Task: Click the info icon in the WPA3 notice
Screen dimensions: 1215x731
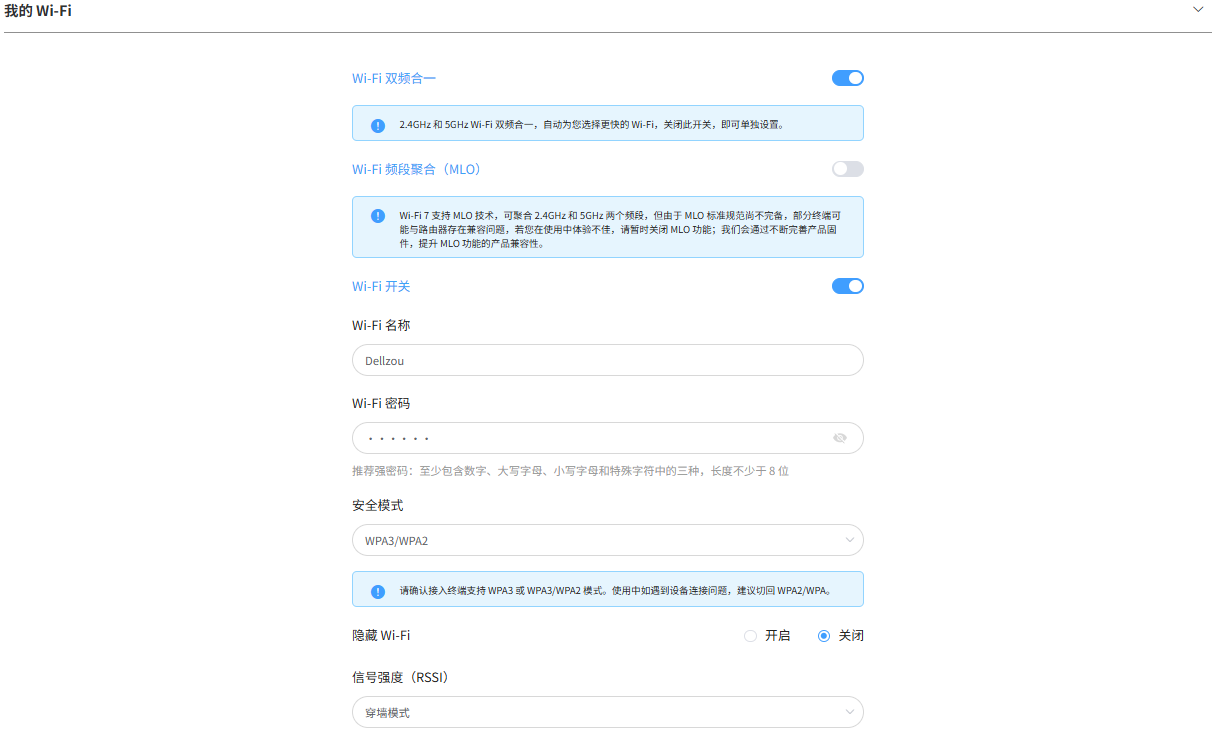Action: (x=378, y=591)
